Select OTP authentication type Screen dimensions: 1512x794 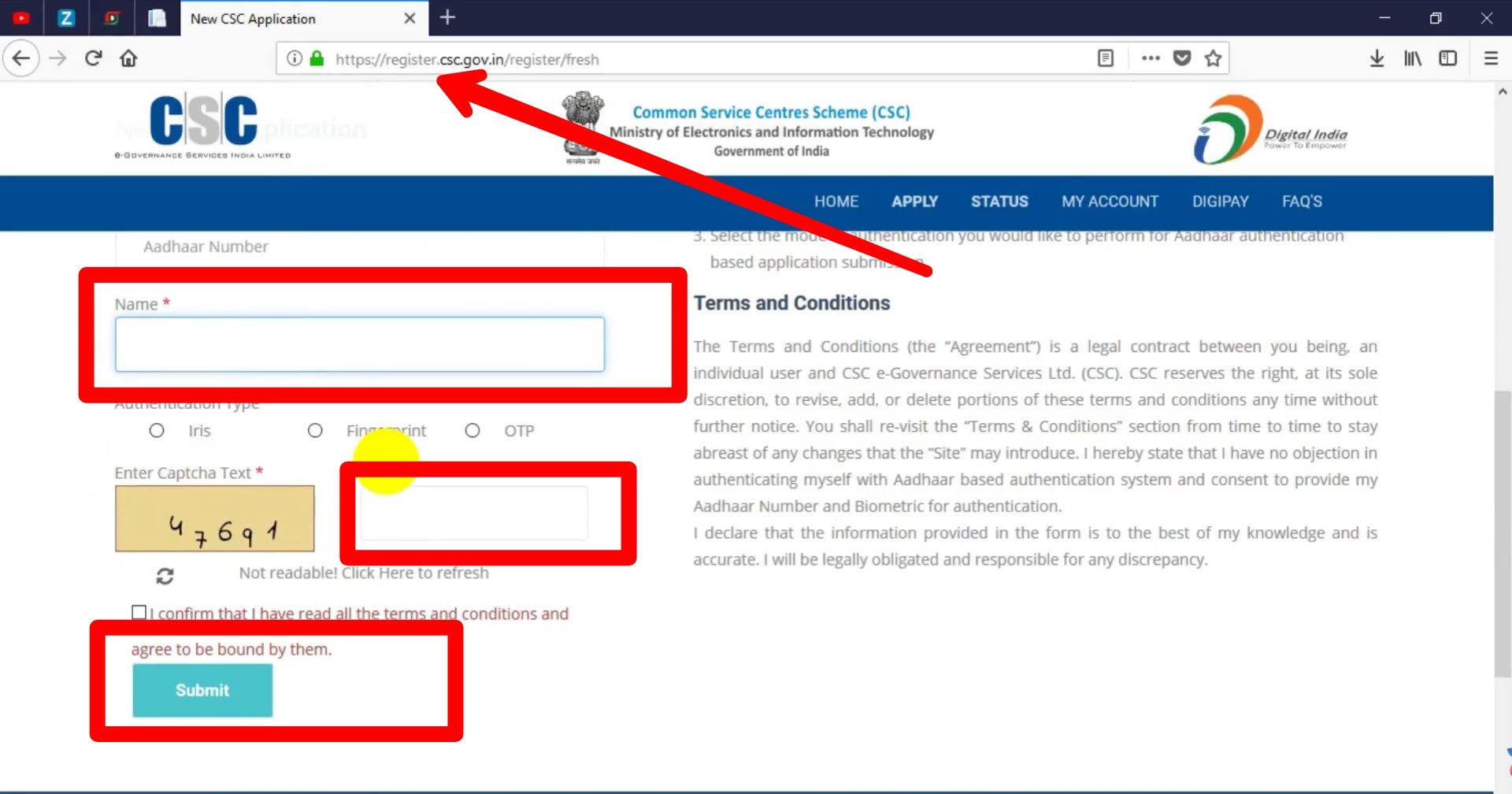pos(472,431)
